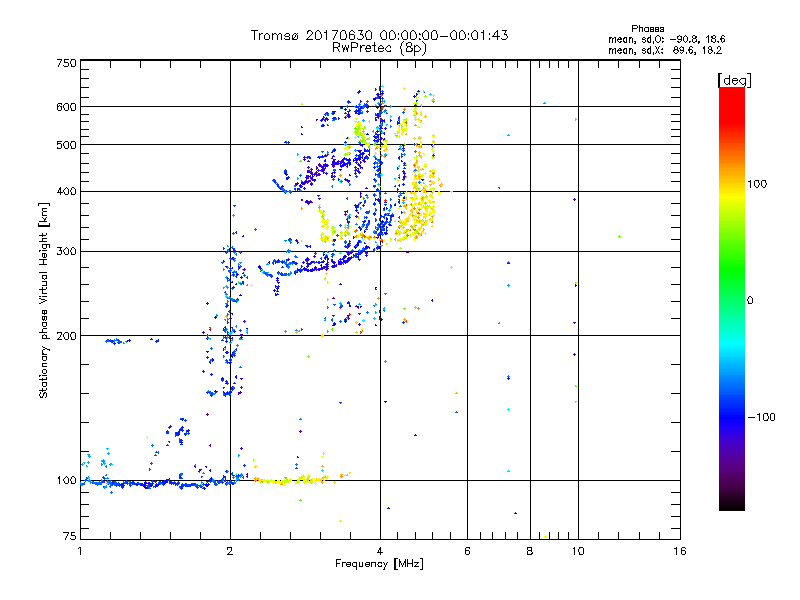Click the '16' x-axis frequency tick label
The height and width of the screenshot is (600, 800).
pos(680,551)
